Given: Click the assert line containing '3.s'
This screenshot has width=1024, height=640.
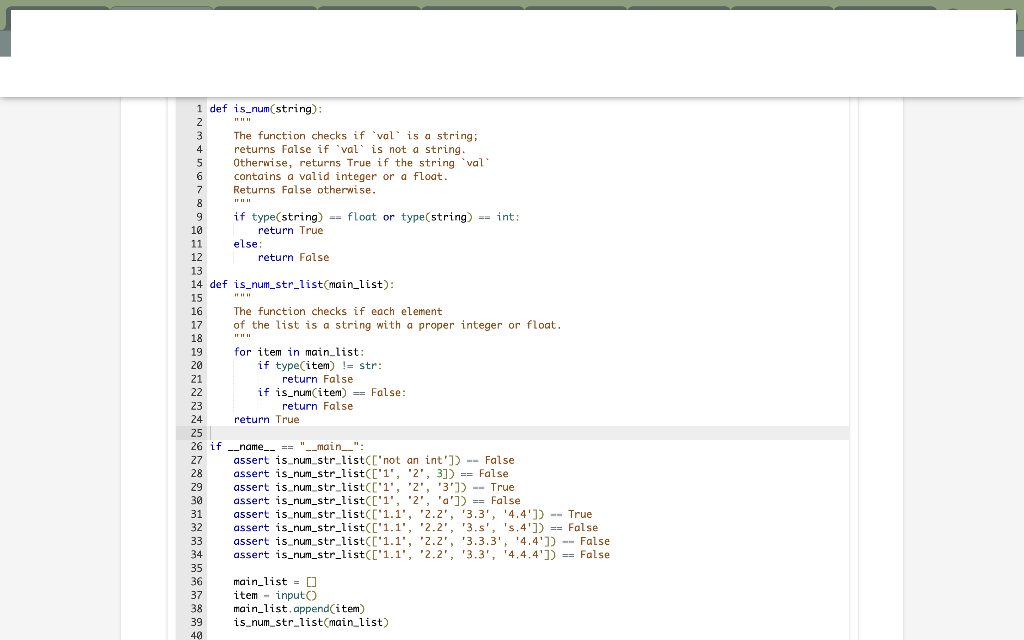Looking at the screenshot, I should point(415,528).
